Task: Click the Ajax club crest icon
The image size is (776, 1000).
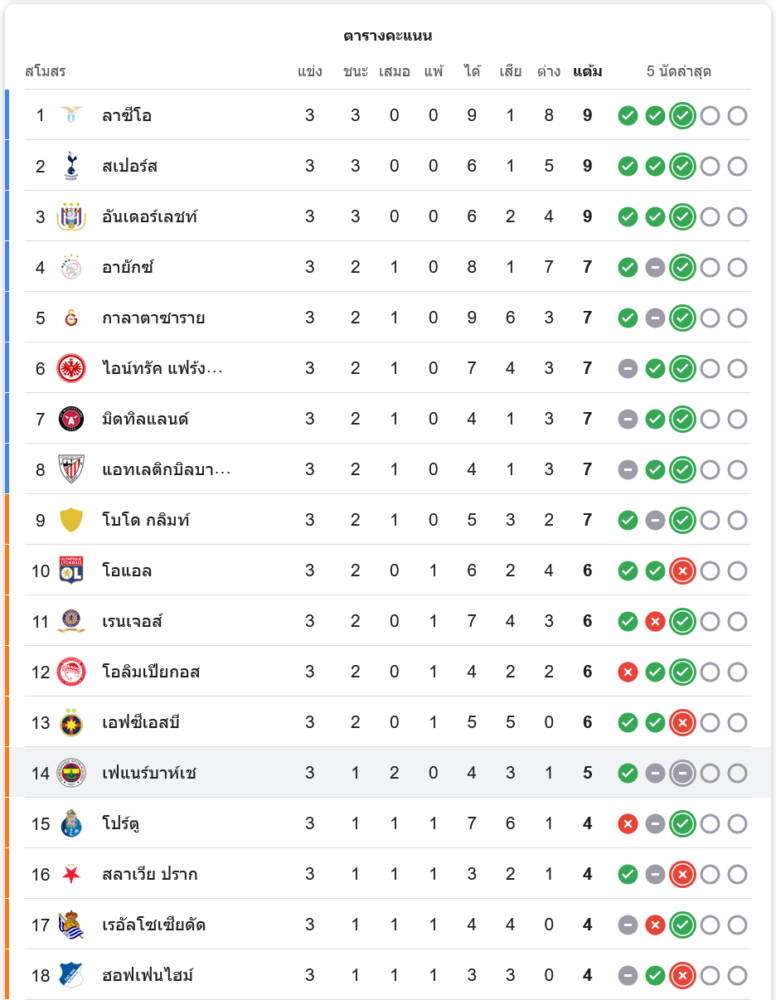Action: (x=71, y=267)
